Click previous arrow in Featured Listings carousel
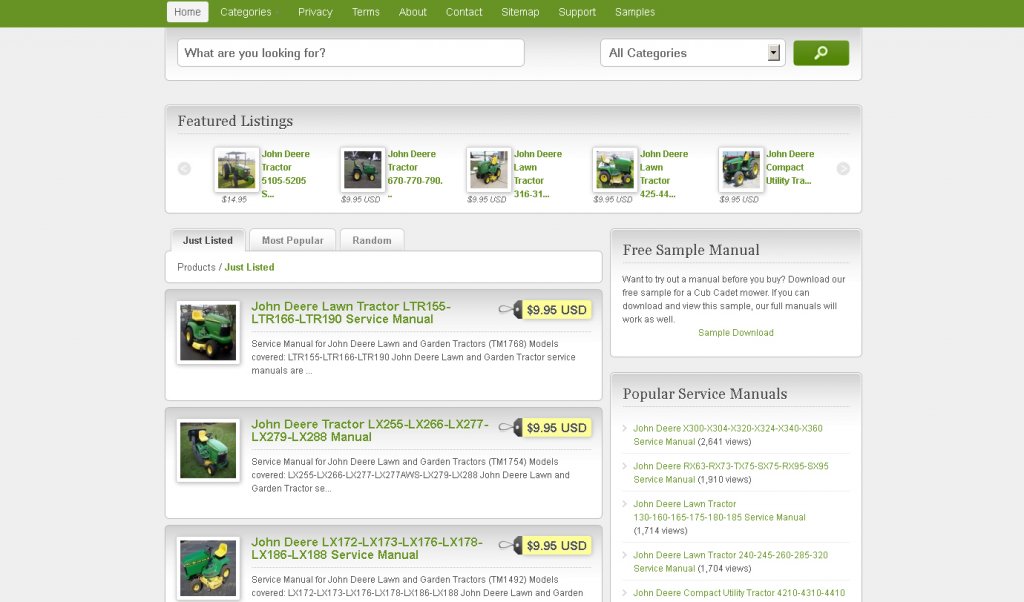Screen dimensions: 1024x602 [184, 168]
